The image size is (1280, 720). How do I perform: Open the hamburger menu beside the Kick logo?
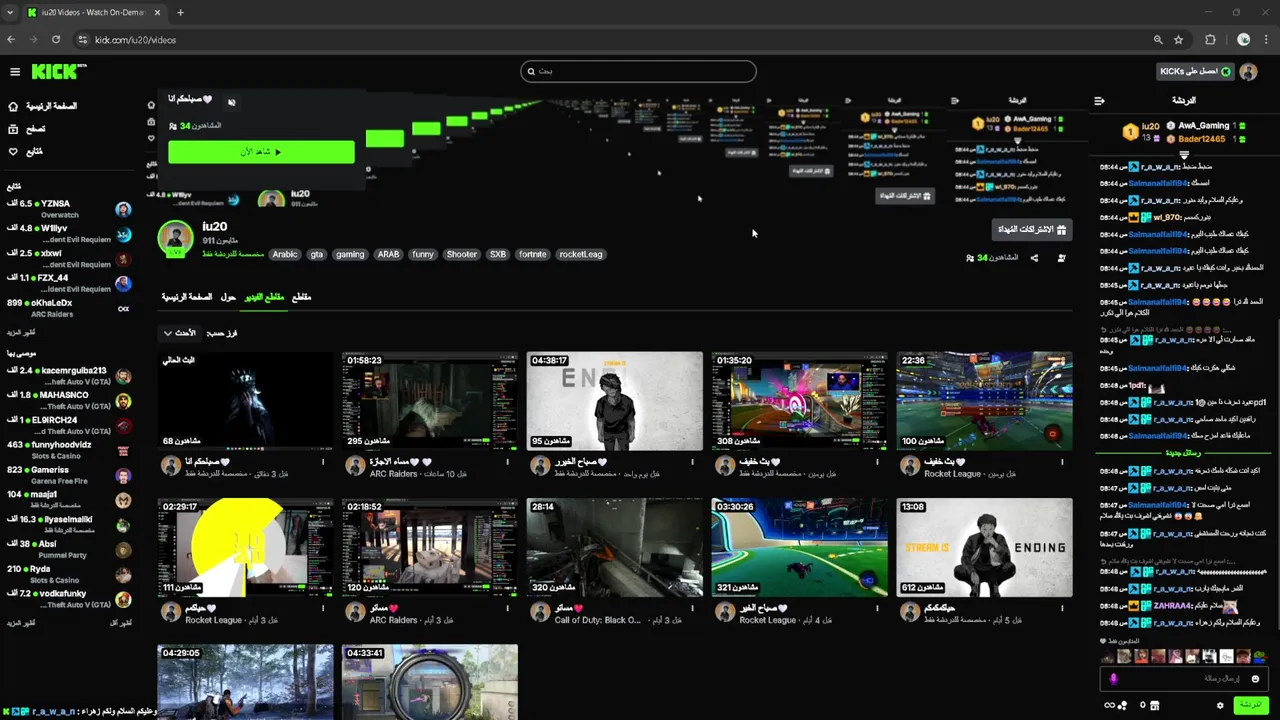coord(15,72)
